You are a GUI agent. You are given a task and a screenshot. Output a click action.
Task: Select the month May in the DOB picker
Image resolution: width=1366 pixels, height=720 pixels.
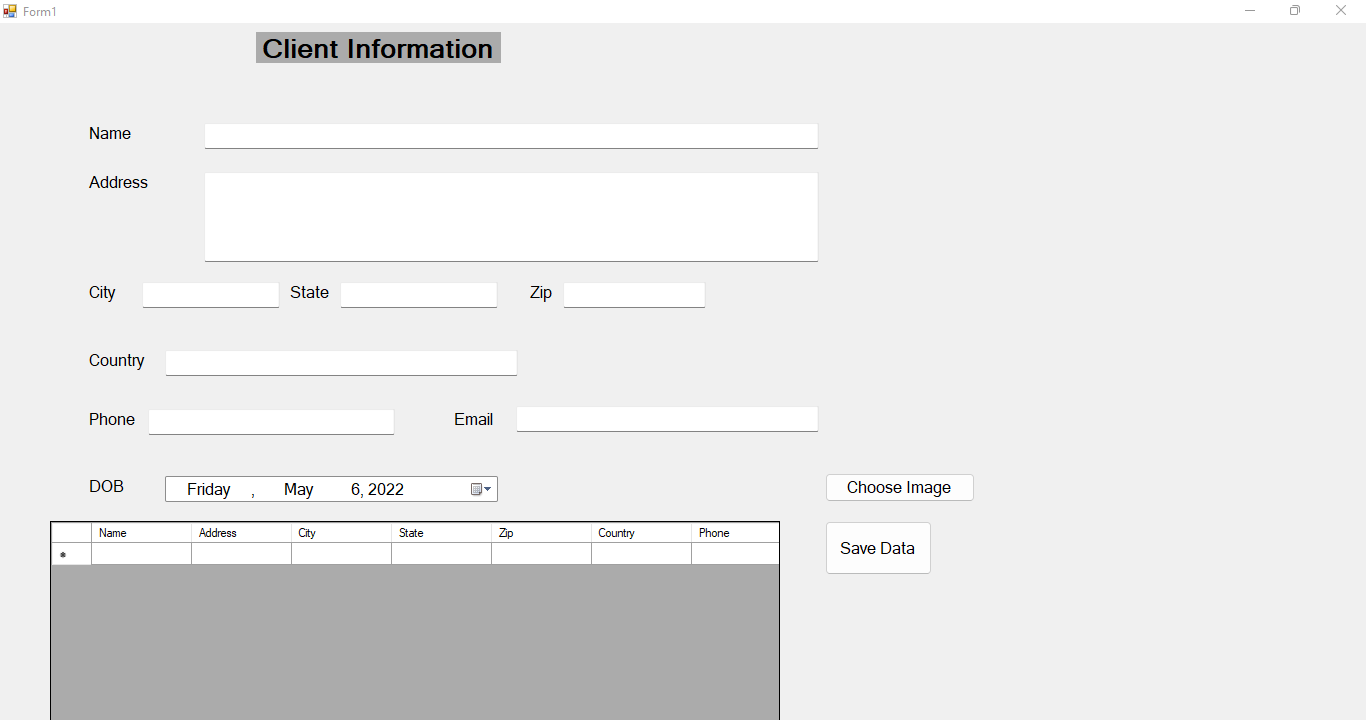click(298, 489)
